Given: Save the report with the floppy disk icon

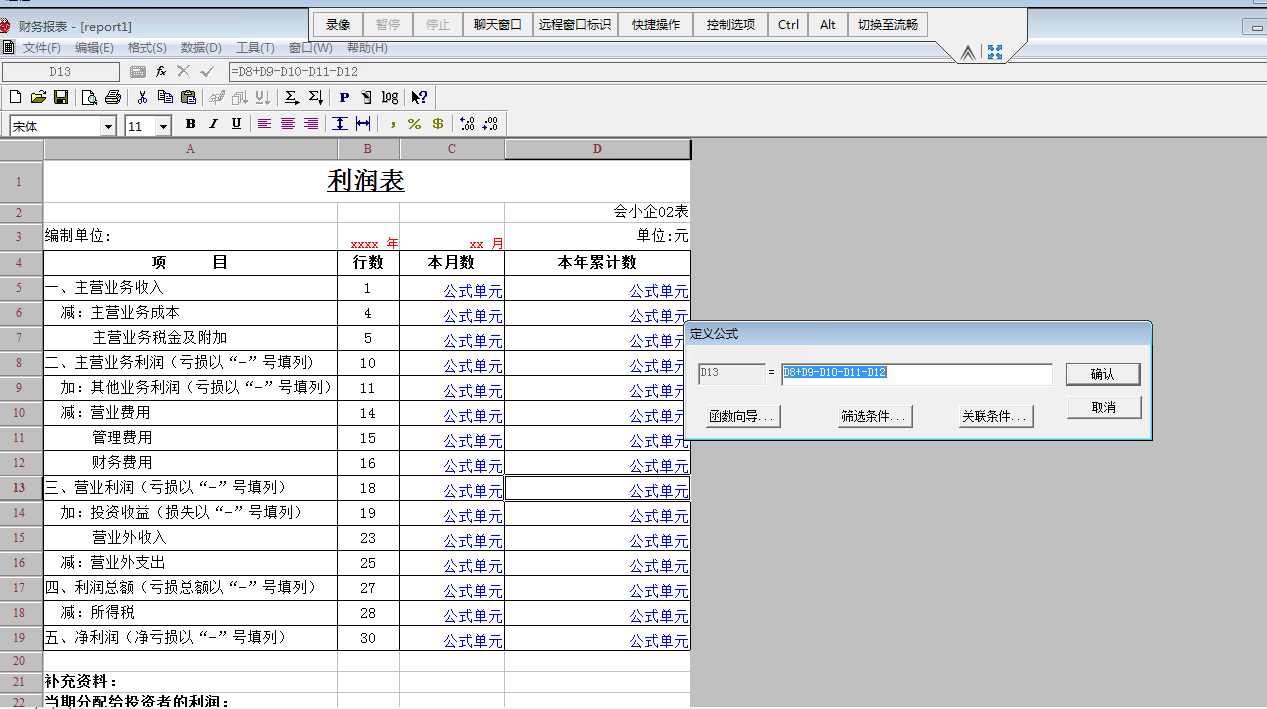Looking at the screenshot, I should (61, 97).
